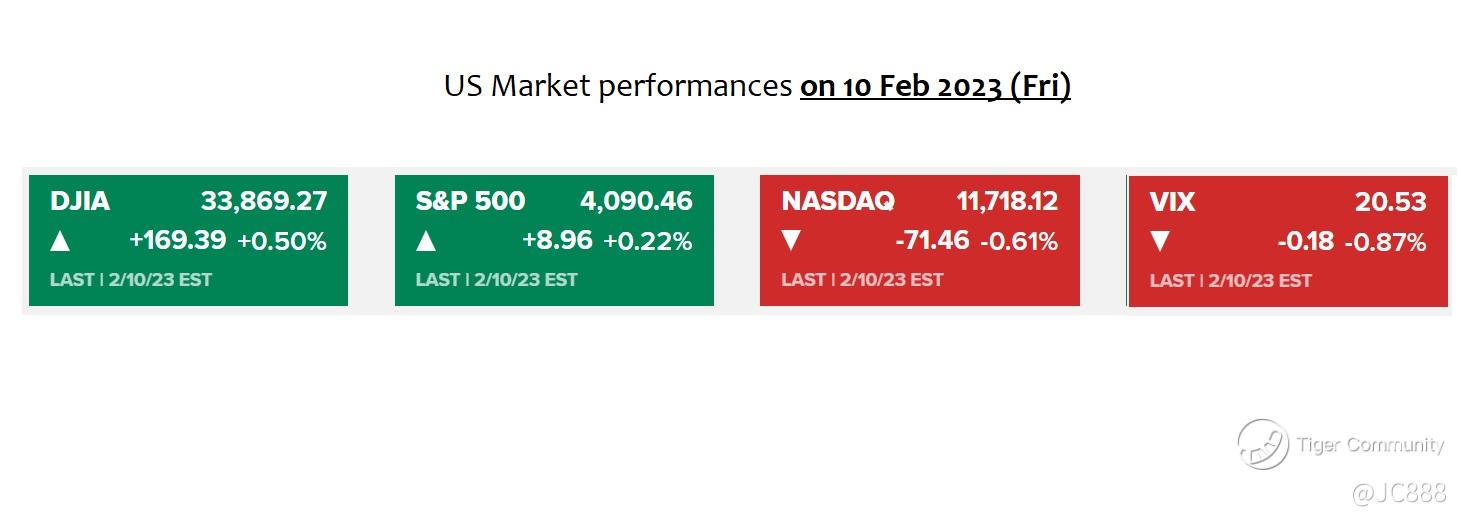The width and height of the screenshot is (1475, 526).
Task: Click the DJIA value 33,869.27
Action: coord(264,201)
